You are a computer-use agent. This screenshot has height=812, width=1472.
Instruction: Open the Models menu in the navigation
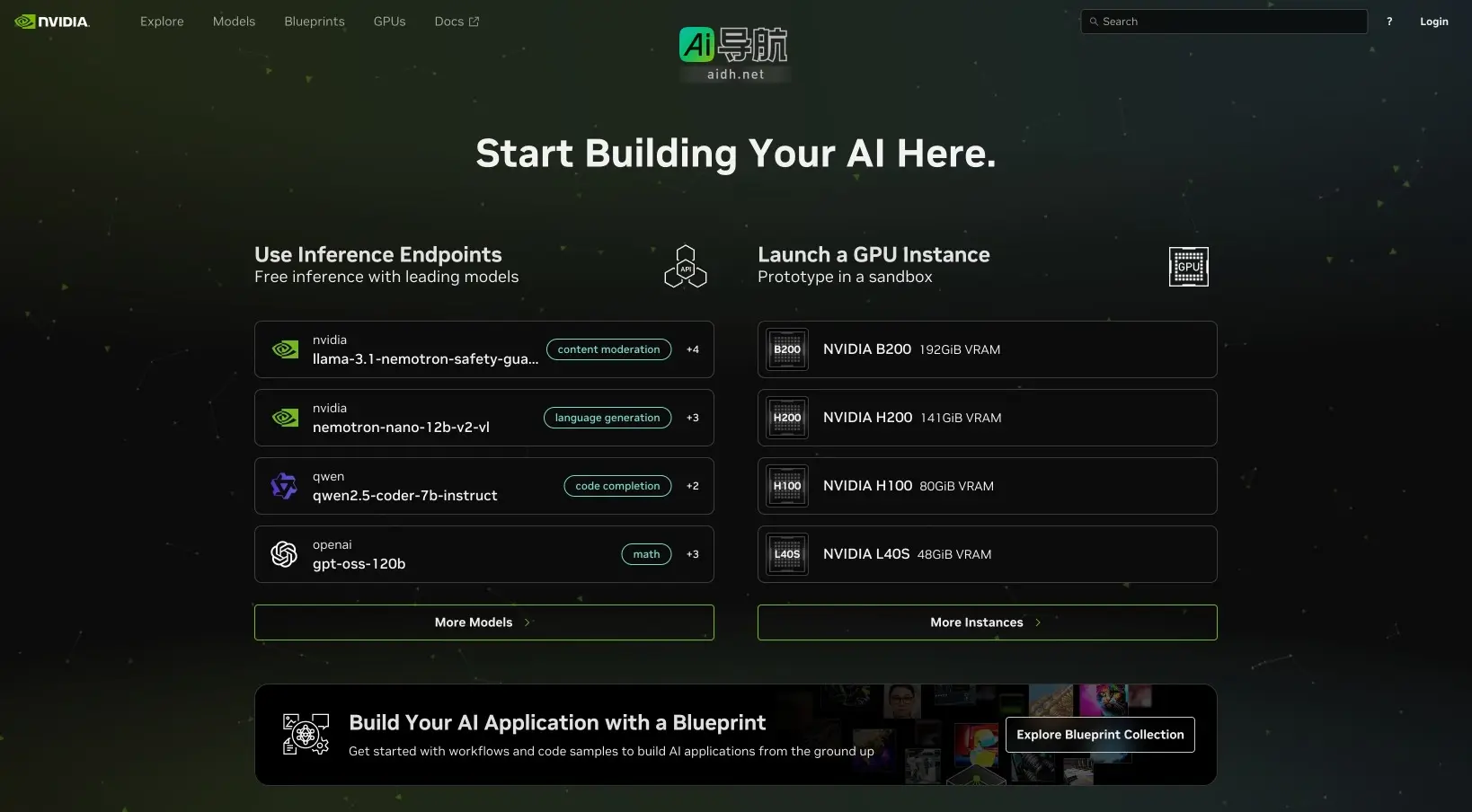click(x=234, y=22)
